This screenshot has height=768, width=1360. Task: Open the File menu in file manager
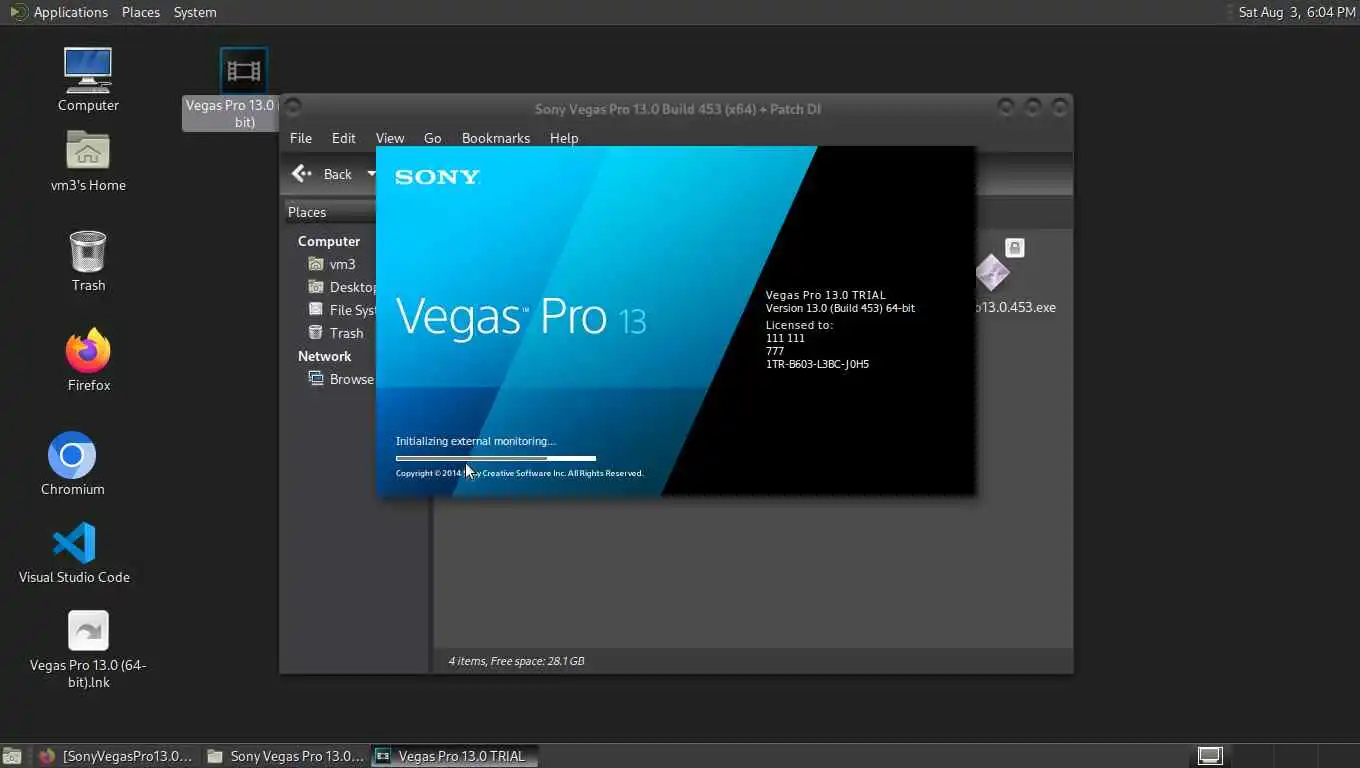[301, 138]
